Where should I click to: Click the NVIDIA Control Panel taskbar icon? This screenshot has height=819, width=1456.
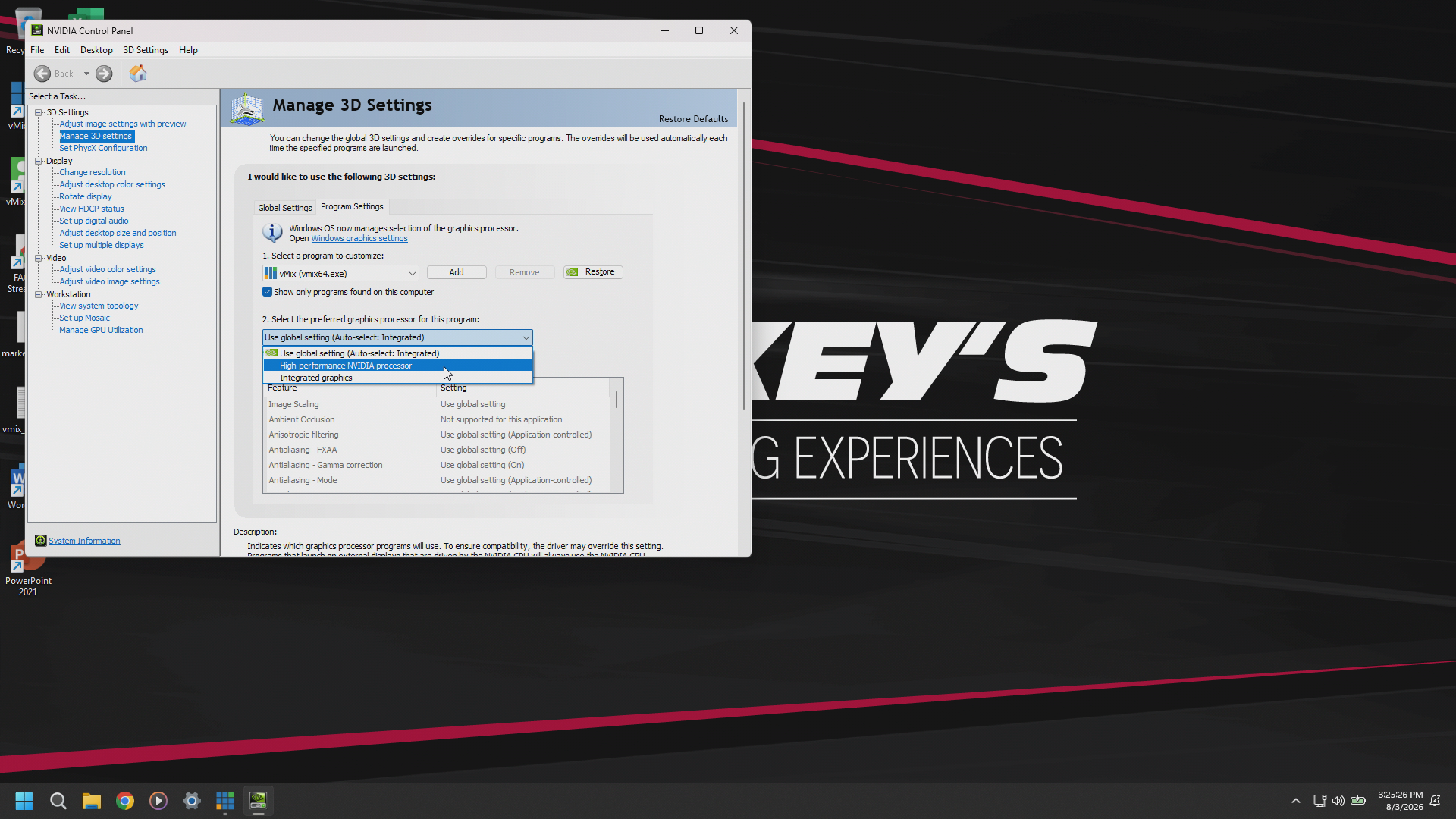point(259,801)
